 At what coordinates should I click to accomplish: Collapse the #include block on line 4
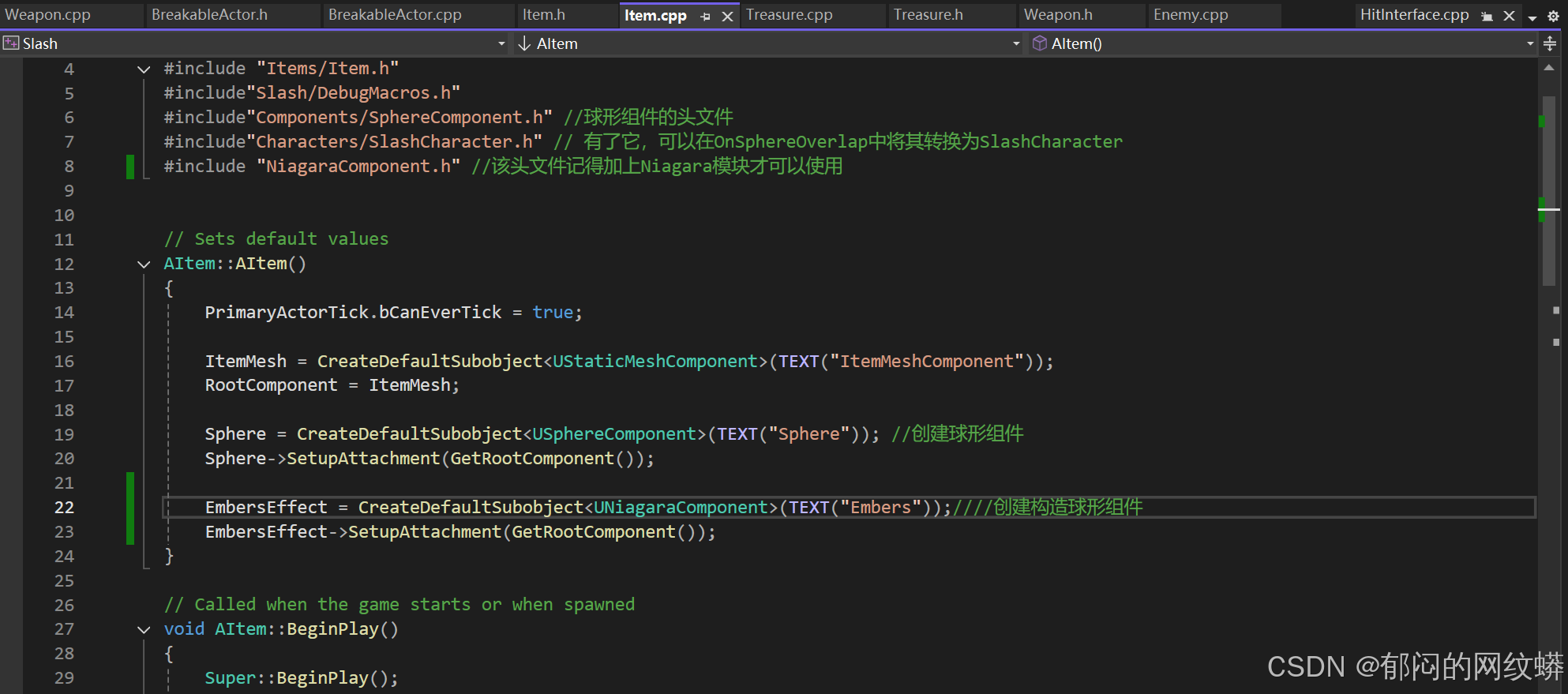144,69
